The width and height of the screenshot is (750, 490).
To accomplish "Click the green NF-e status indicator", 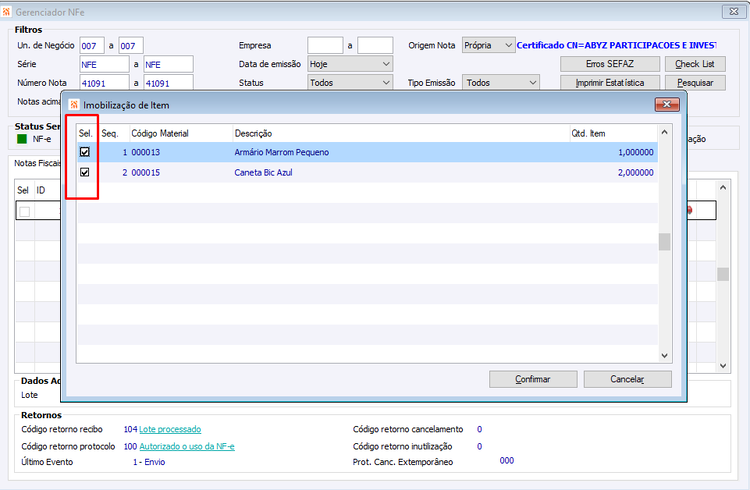I will 22,139.
